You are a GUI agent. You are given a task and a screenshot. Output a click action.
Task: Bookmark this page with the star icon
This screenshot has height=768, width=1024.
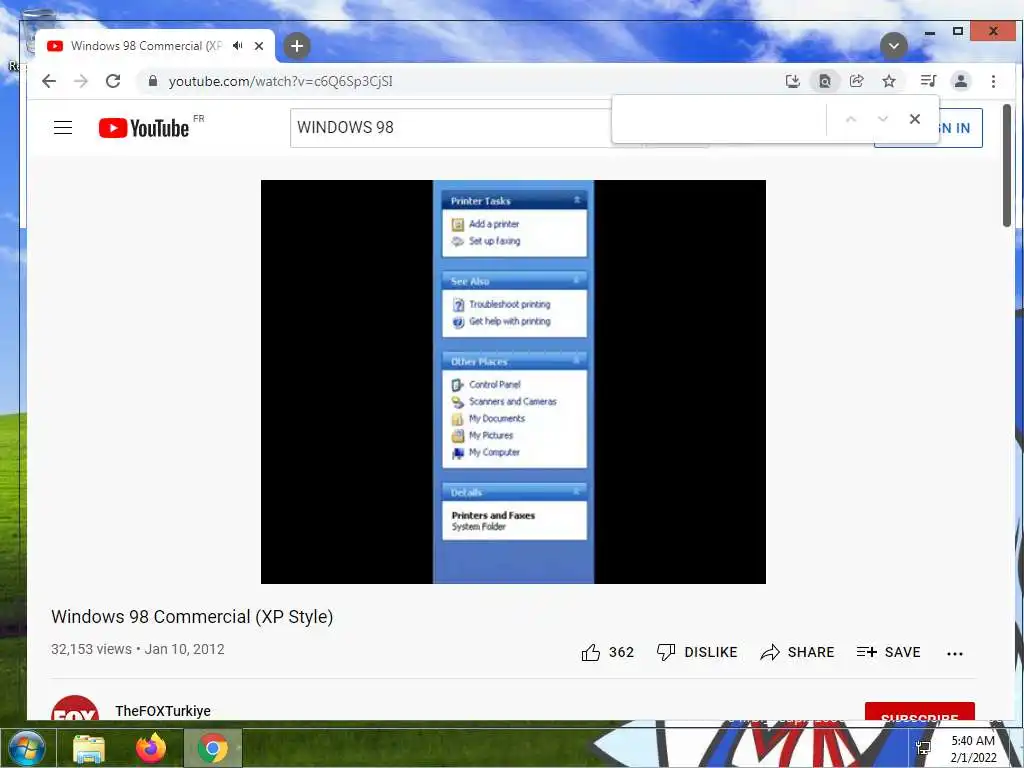(888, 81)
